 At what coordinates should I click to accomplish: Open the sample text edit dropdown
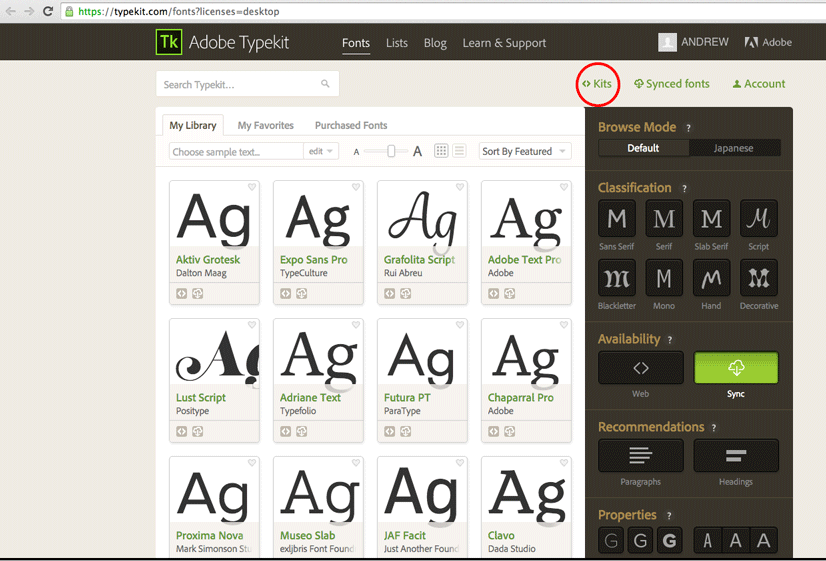[x=321, y=151]
